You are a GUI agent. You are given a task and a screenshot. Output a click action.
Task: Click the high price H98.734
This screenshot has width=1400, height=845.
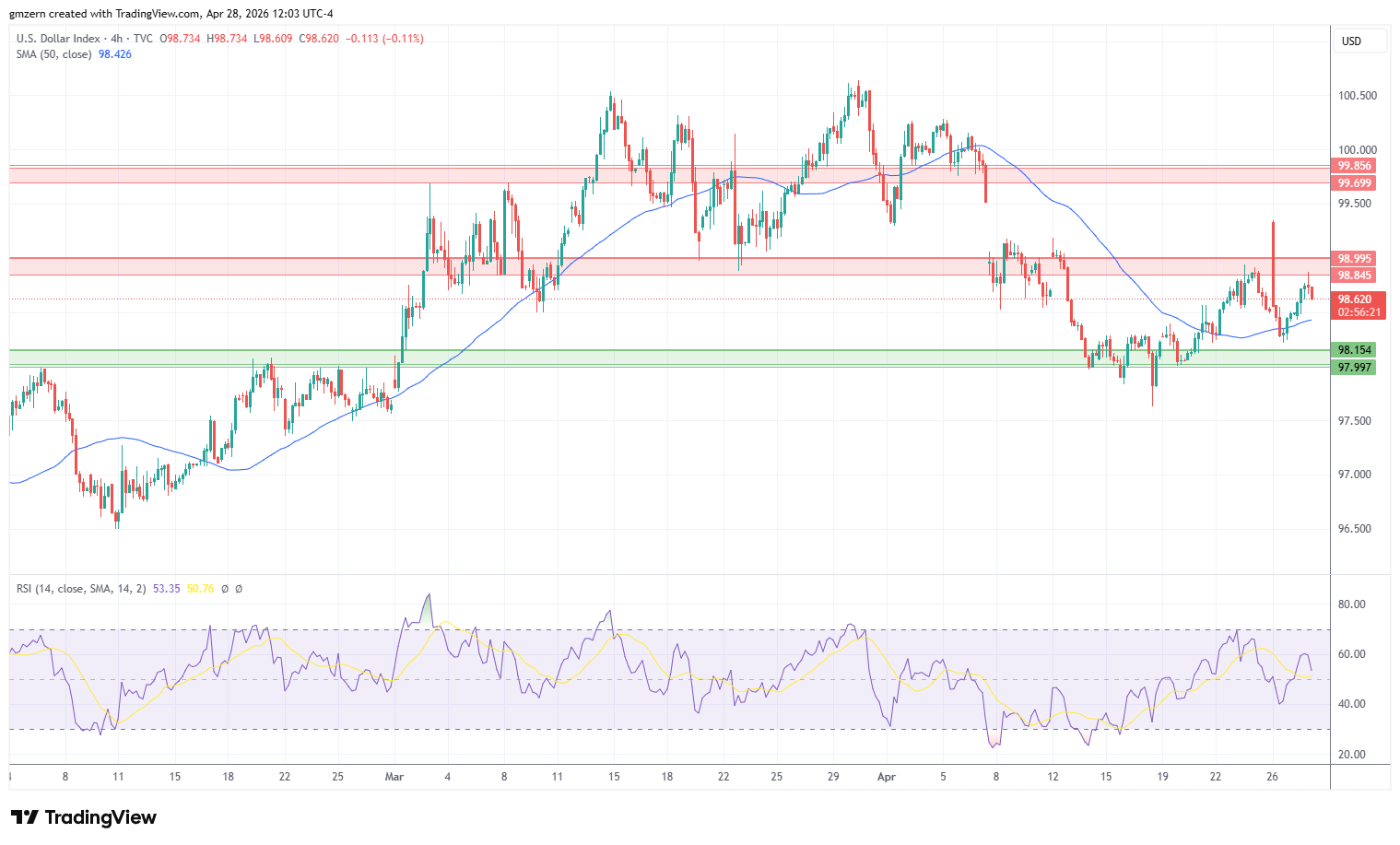coord(227,39)
